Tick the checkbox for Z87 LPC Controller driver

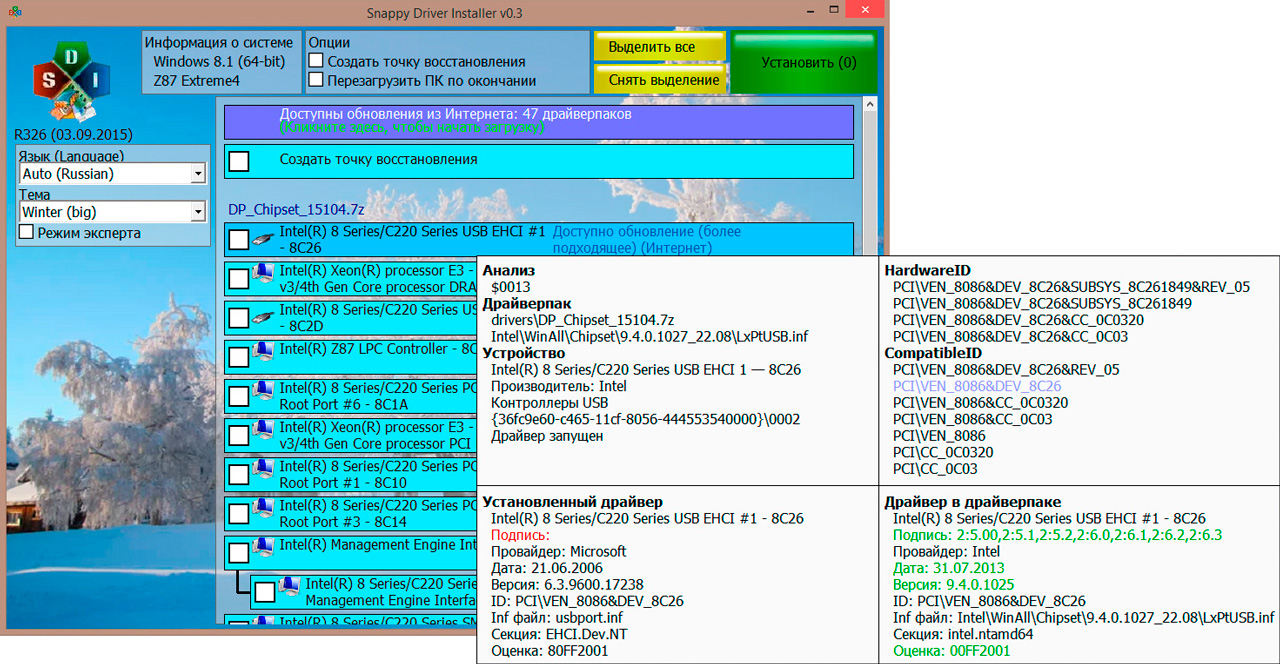pos(238,357)
